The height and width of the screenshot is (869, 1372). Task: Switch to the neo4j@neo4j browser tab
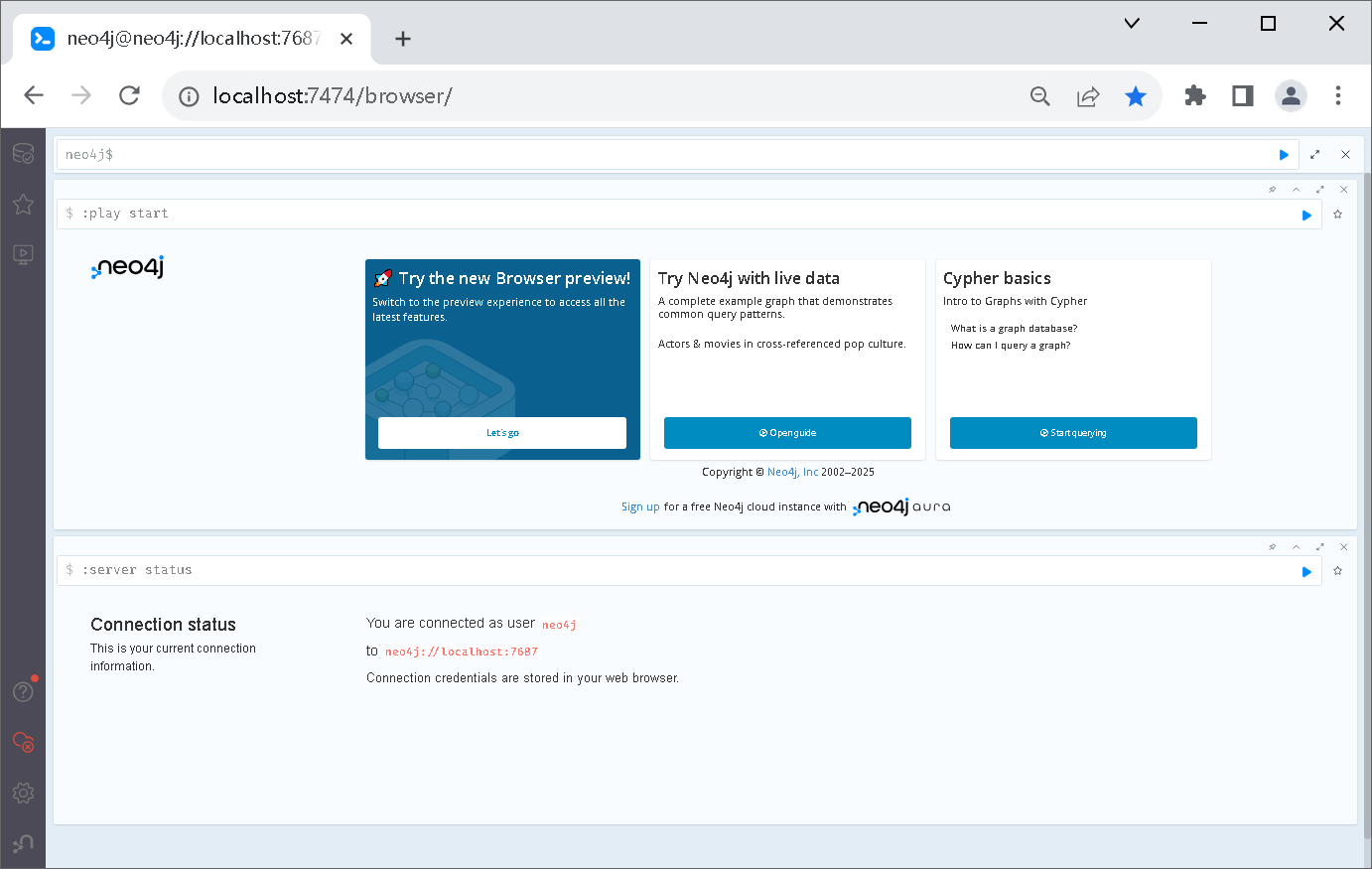pyautogui.click(x=193, y=39)
